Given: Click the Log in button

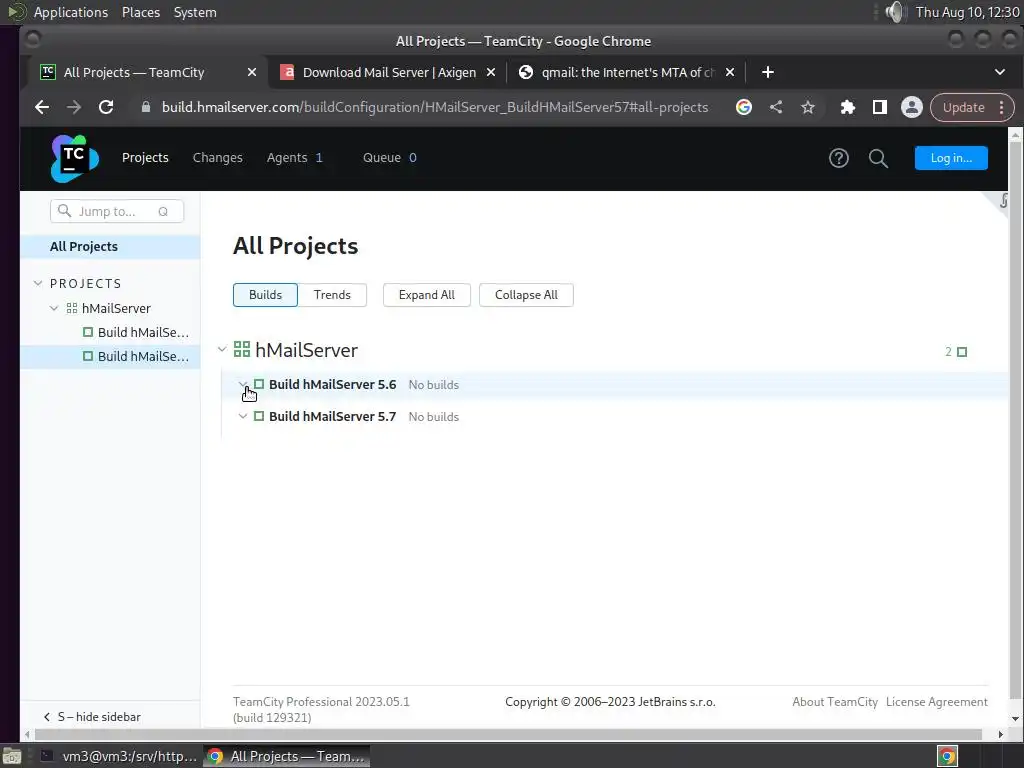Looking at the screenshot, I should point(951,158).
